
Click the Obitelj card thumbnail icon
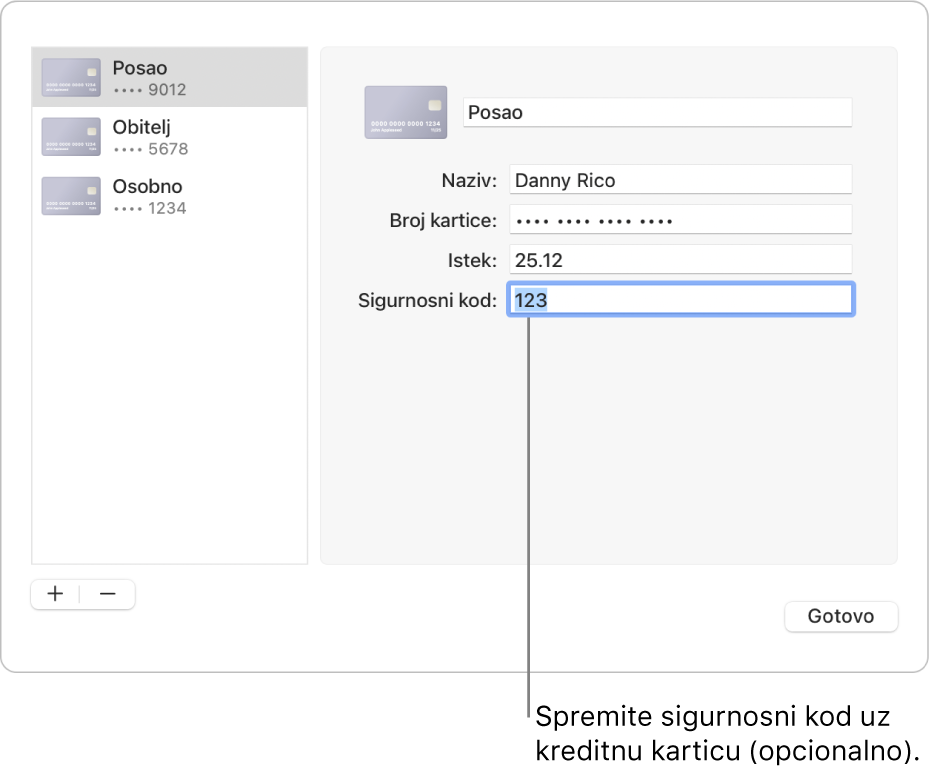pos(71,137)
